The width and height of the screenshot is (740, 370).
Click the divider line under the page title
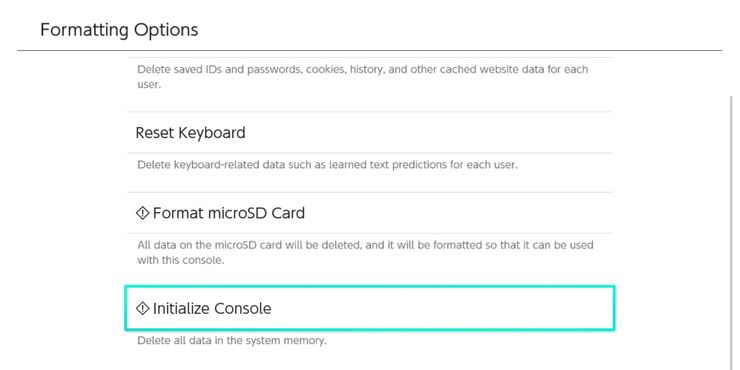pyautogui.click(x=370, y=50)
